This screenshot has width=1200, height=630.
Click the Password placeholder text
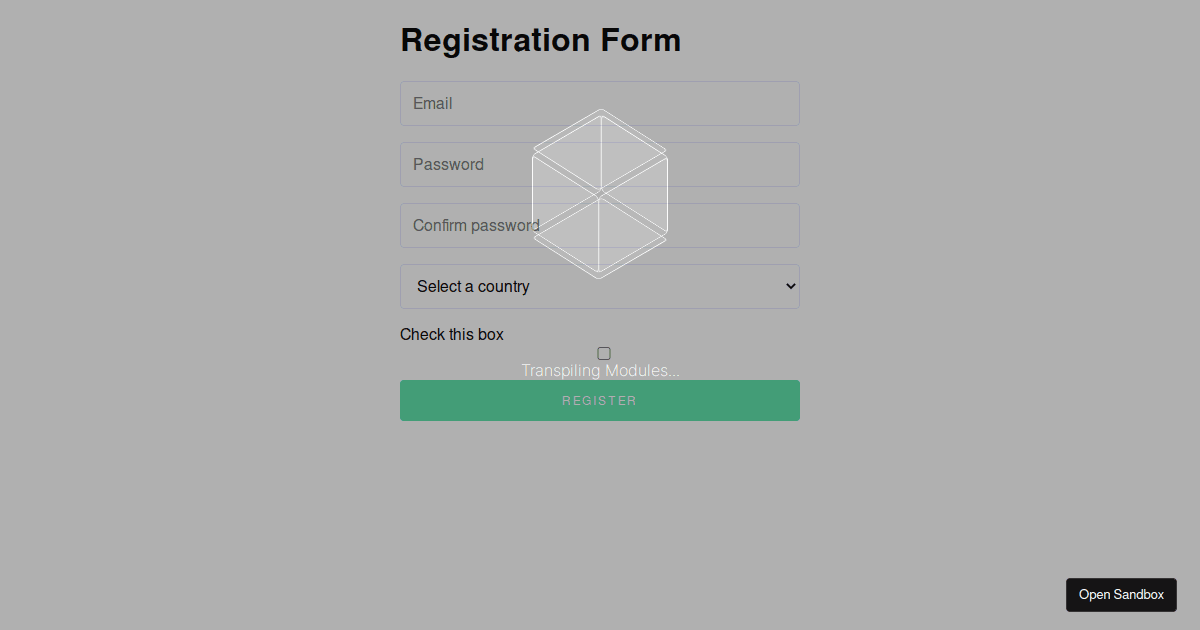(x=448, y=164)
